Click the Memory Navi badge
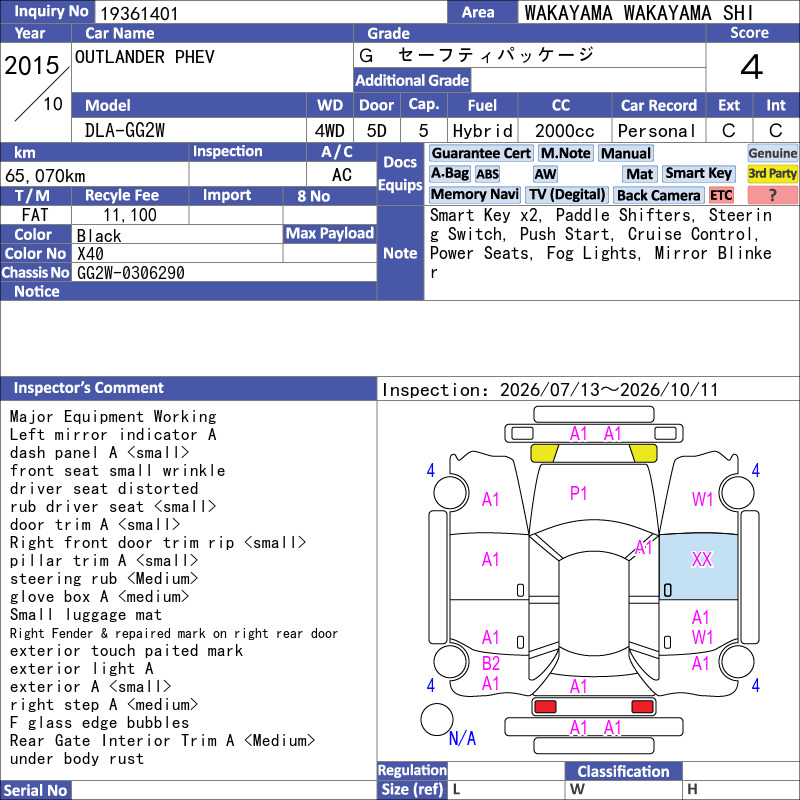Screen dimensions: 800x800 474,194
